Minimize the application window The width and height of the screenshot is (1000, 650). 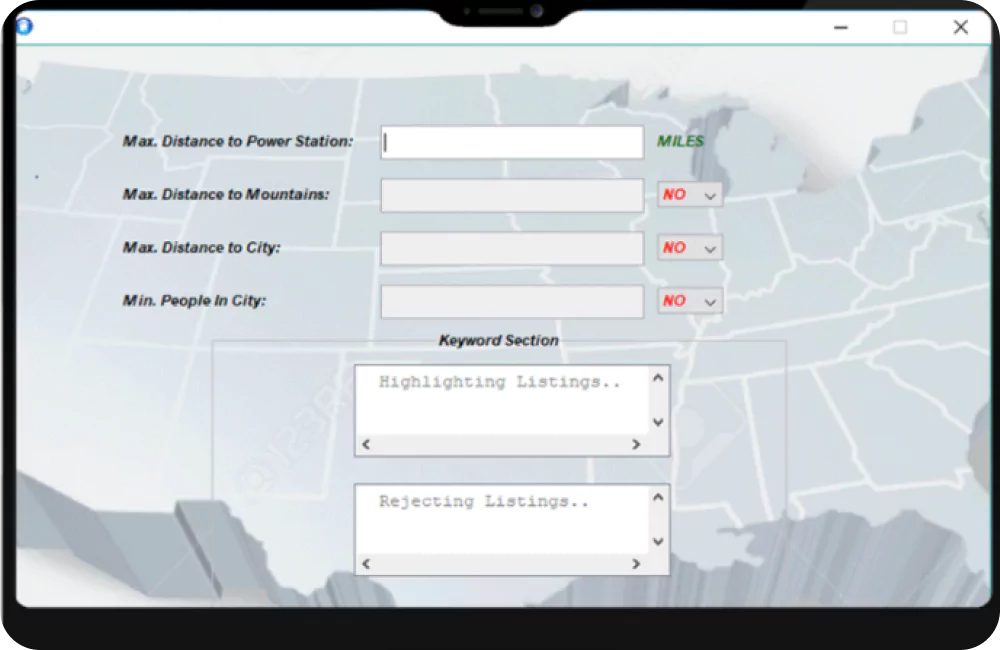click(x=841, y=27)
